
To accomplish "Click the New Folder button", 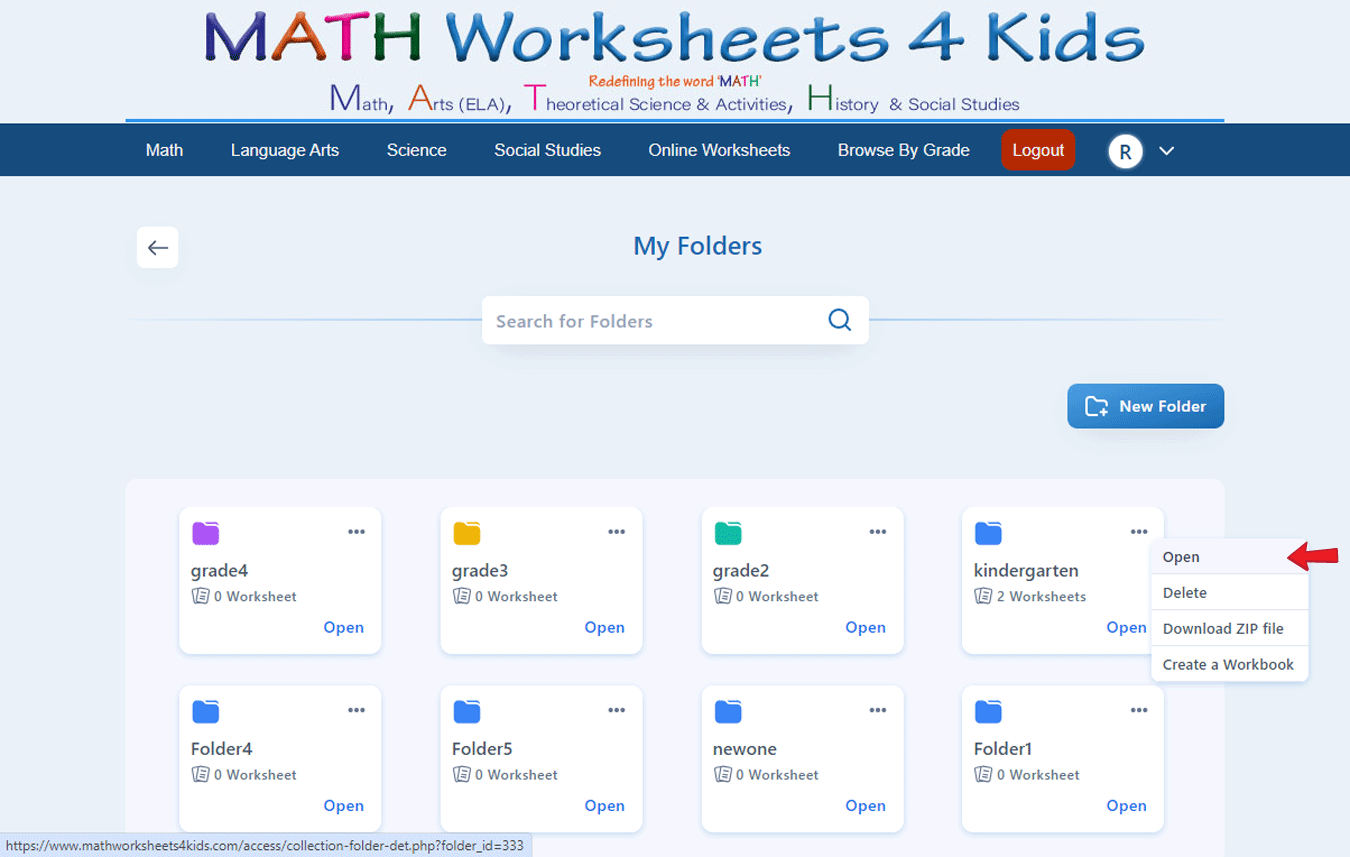I will [x=1145, y=406].
